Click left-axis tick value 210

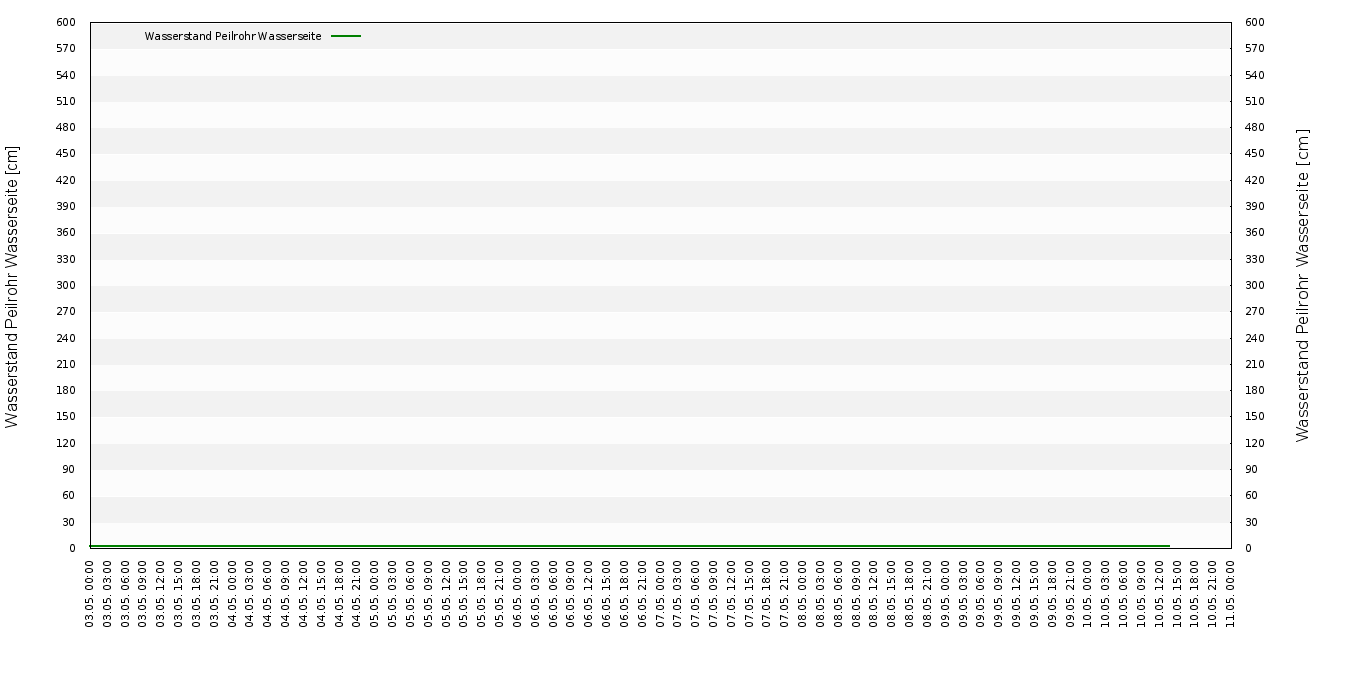(67, 364)
